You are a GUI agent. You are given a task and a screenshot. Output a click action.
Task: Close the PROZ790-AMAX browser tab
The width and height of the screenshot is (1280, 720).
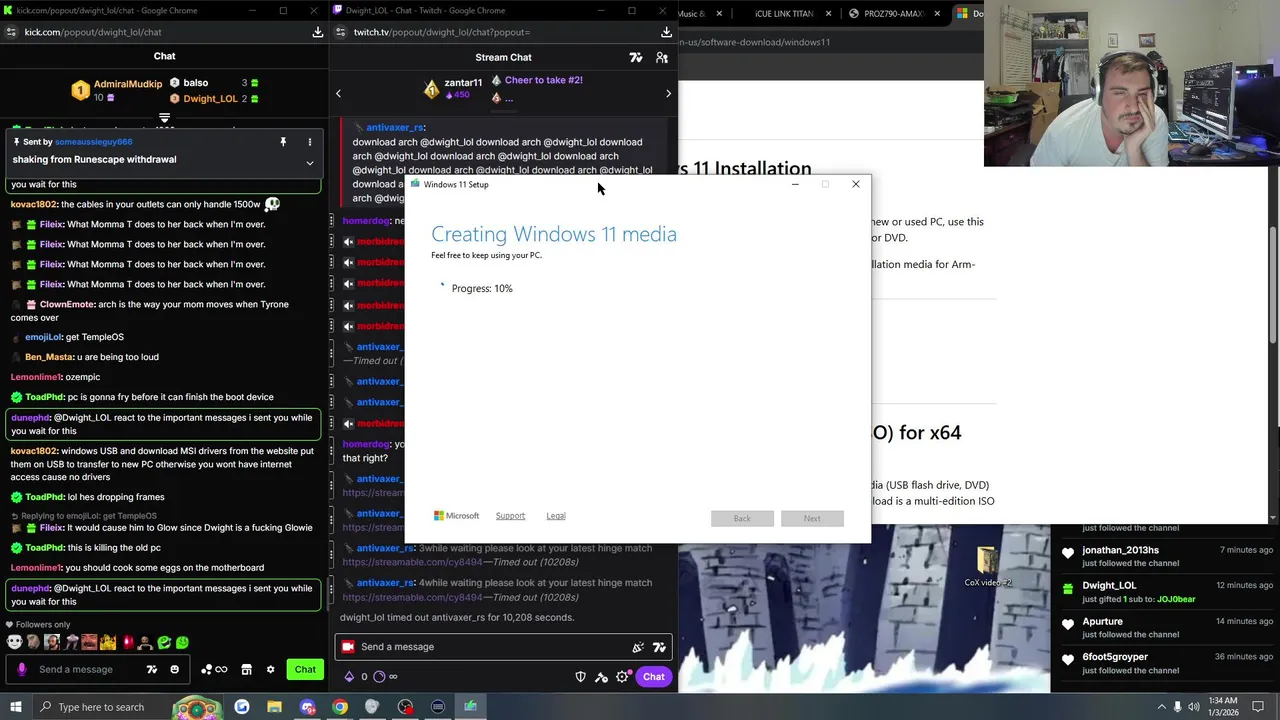click(x=937, y=14)
